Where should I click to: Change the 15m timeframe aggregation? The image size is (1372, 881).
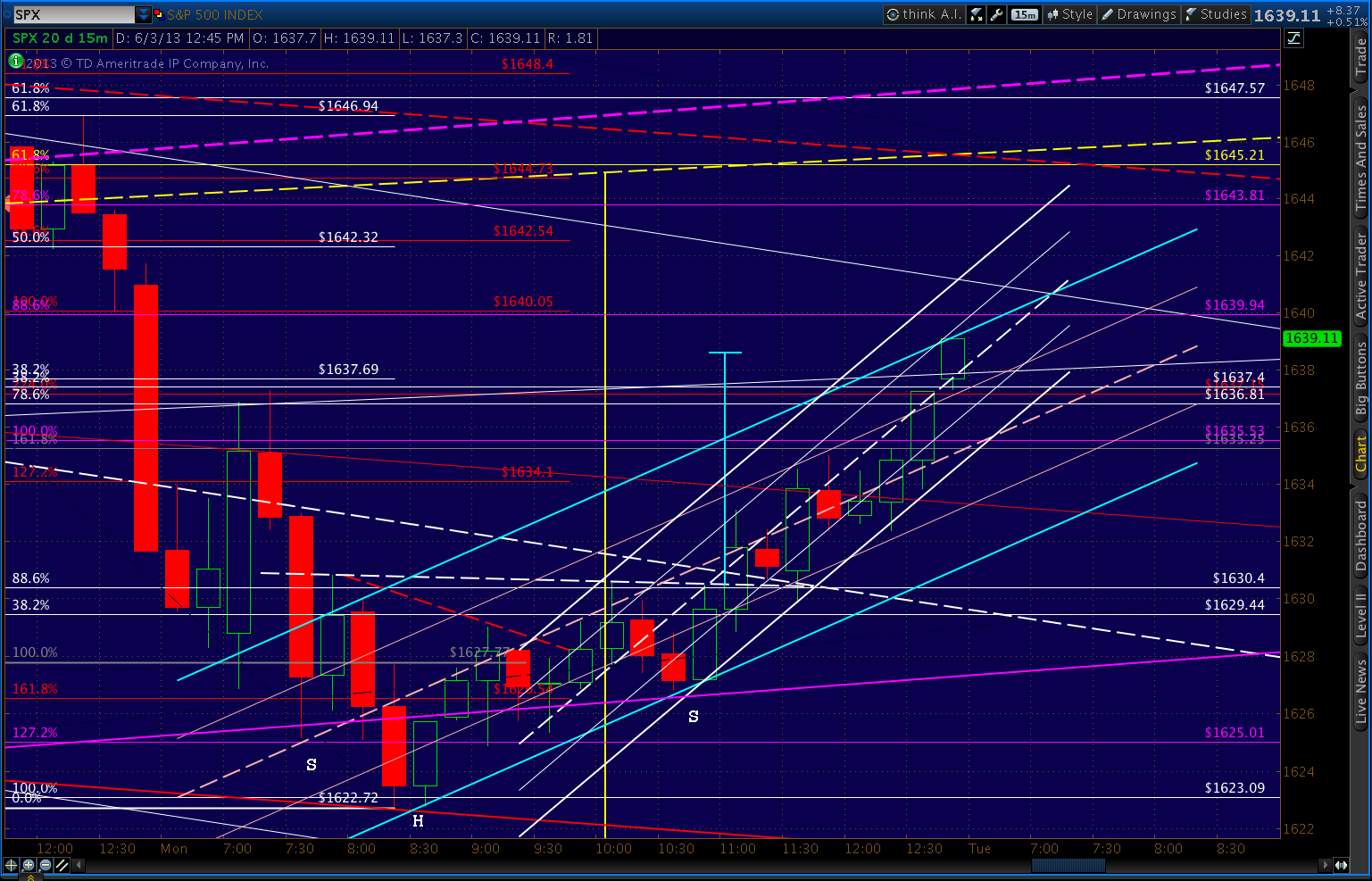1025,14
